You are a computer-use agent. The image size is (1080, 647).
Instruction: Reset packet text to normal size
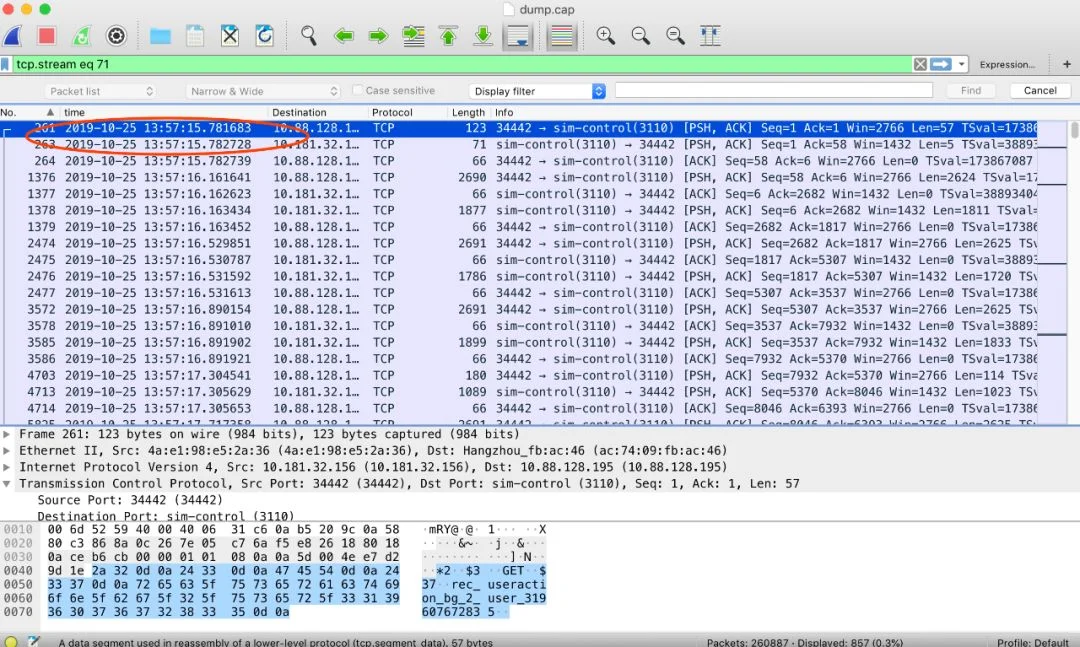[x=676, y=36]
